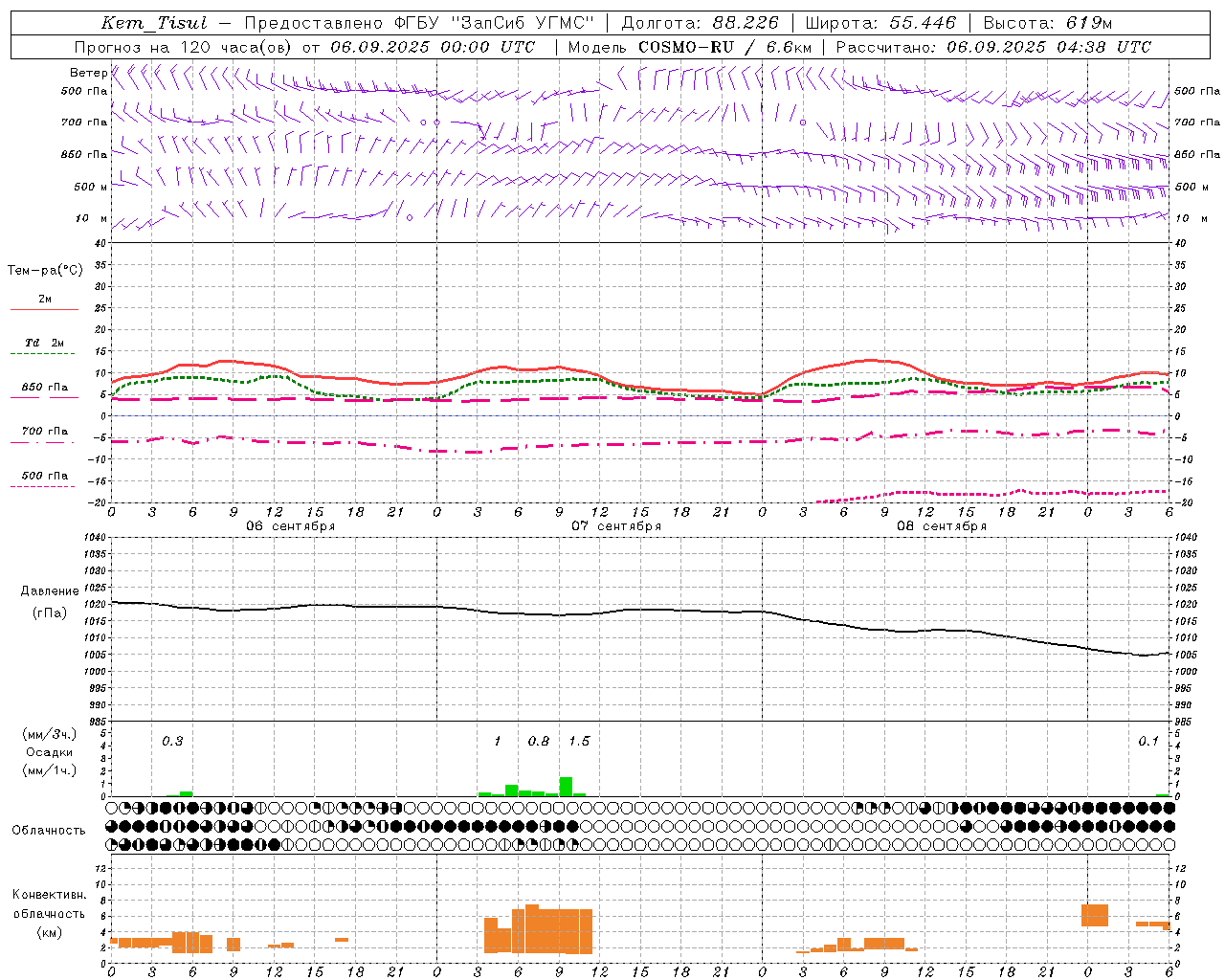Click the (мм/3ч.) precipitation unit label

[50, 735]
